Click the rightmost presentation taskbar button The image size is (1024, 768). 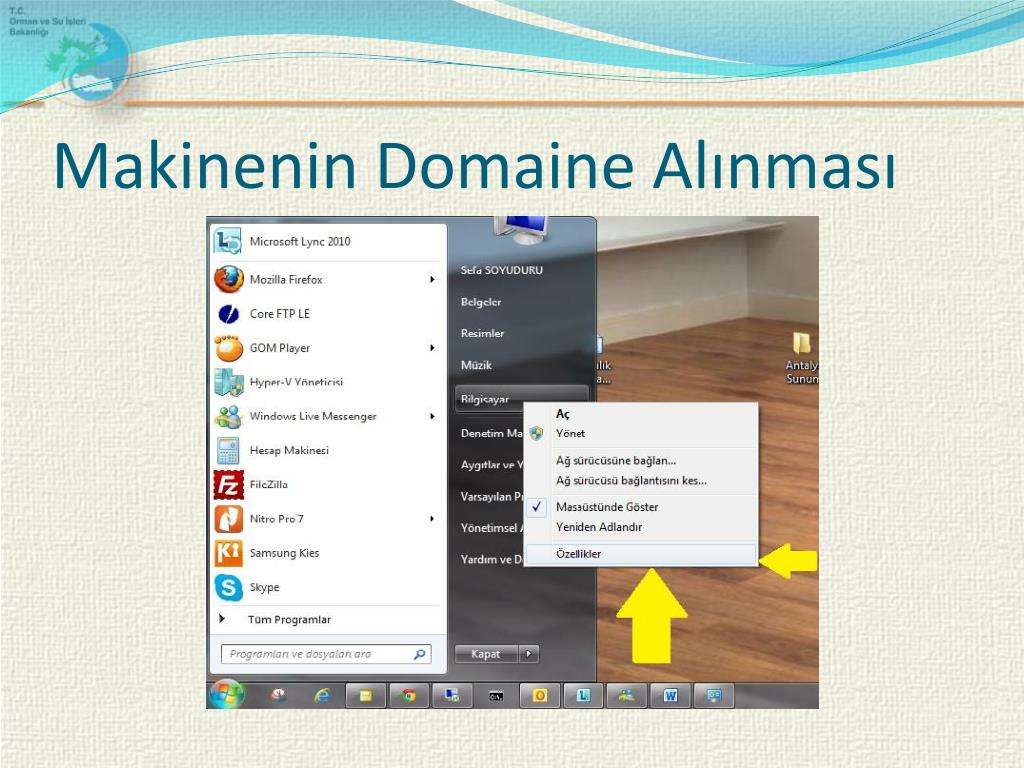pos(714,696)
